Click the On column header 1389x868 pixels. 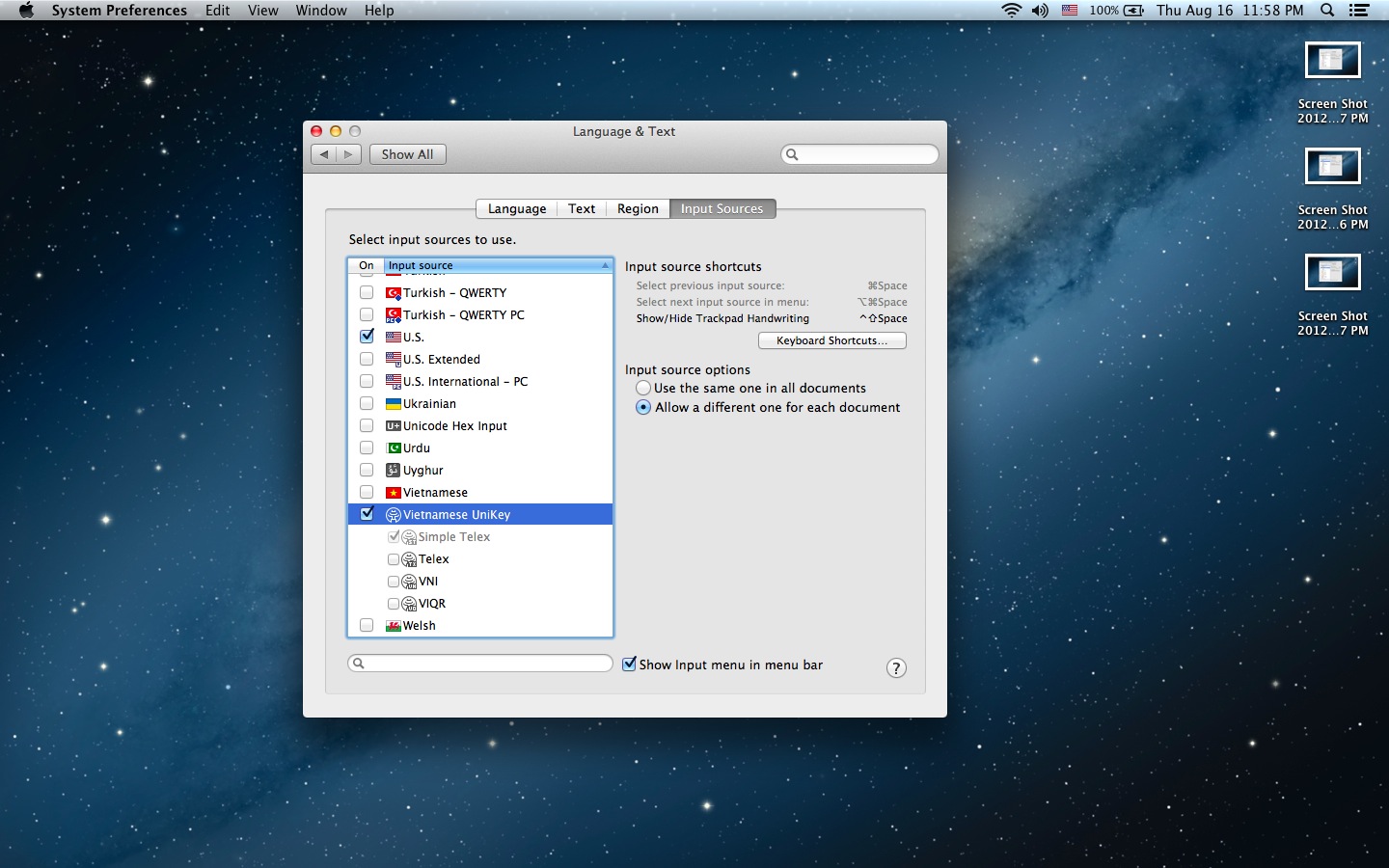[367, 265]
